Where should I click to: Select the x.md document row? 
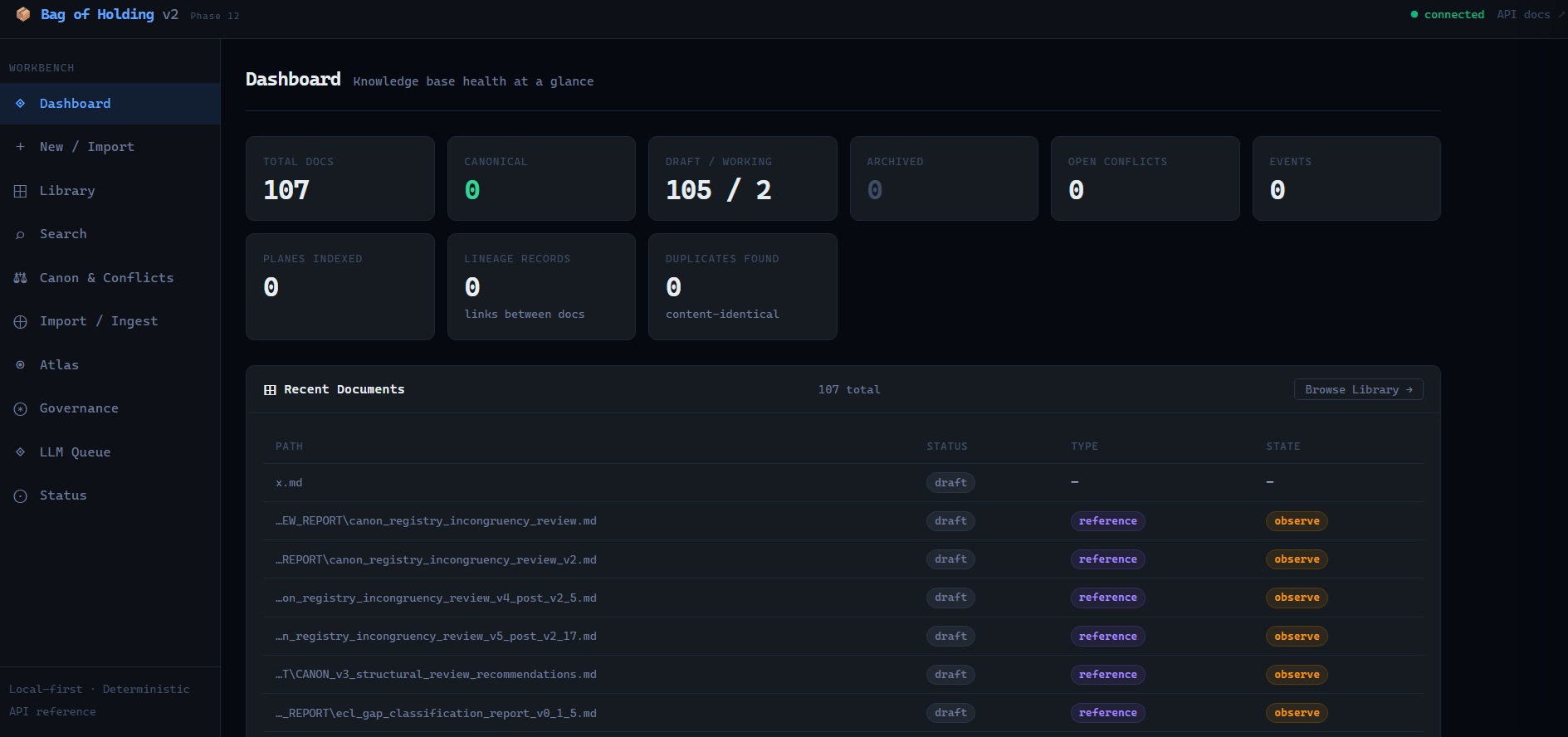pyautogui.click(x=843, y=483)
